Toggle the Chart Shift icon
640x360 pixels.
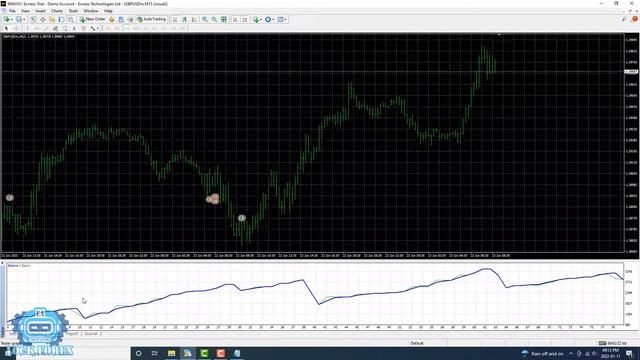(x=245, y=19)
